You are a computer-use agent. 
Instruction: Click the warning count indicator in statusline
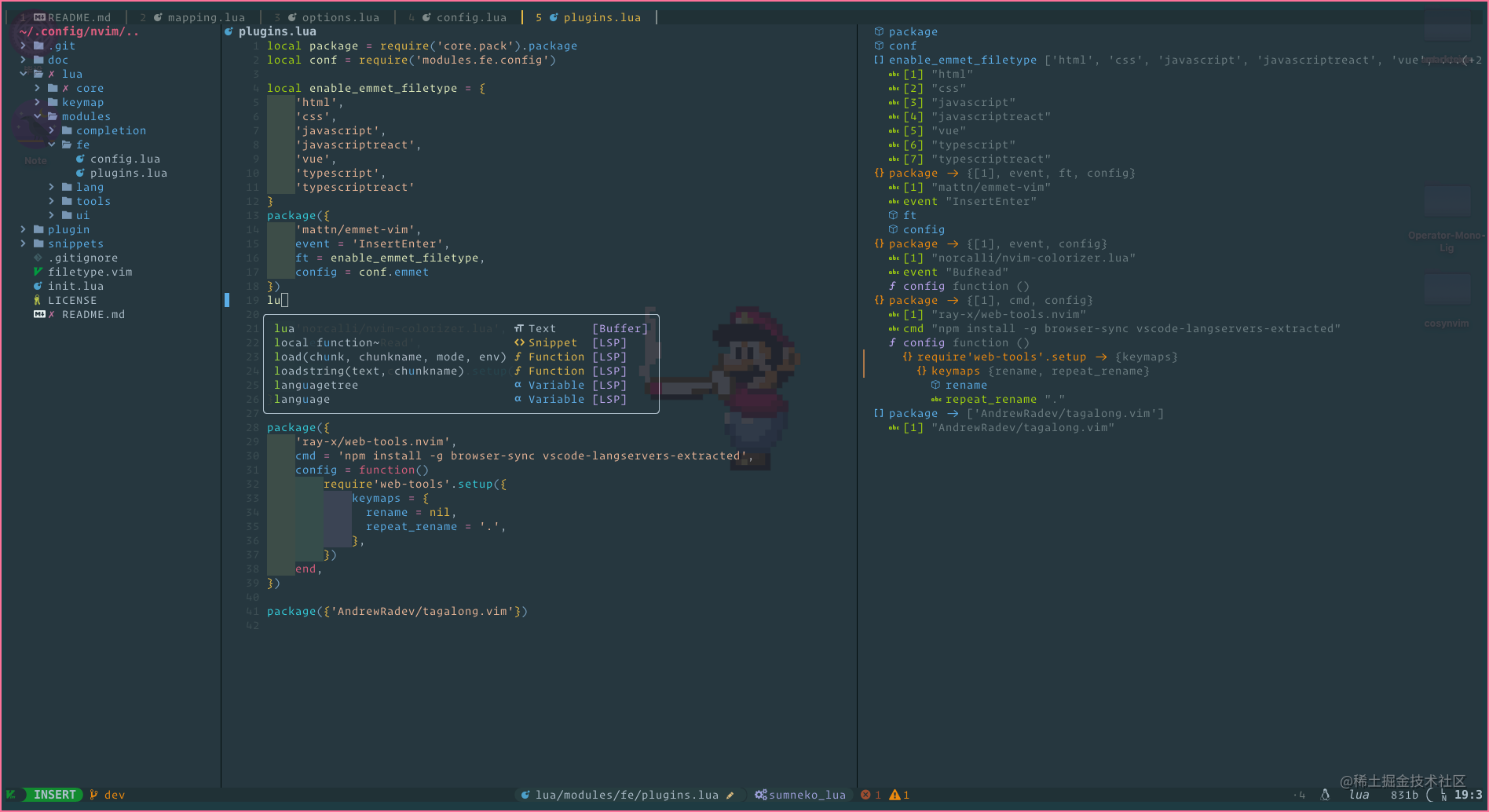[x=899, y=795]
